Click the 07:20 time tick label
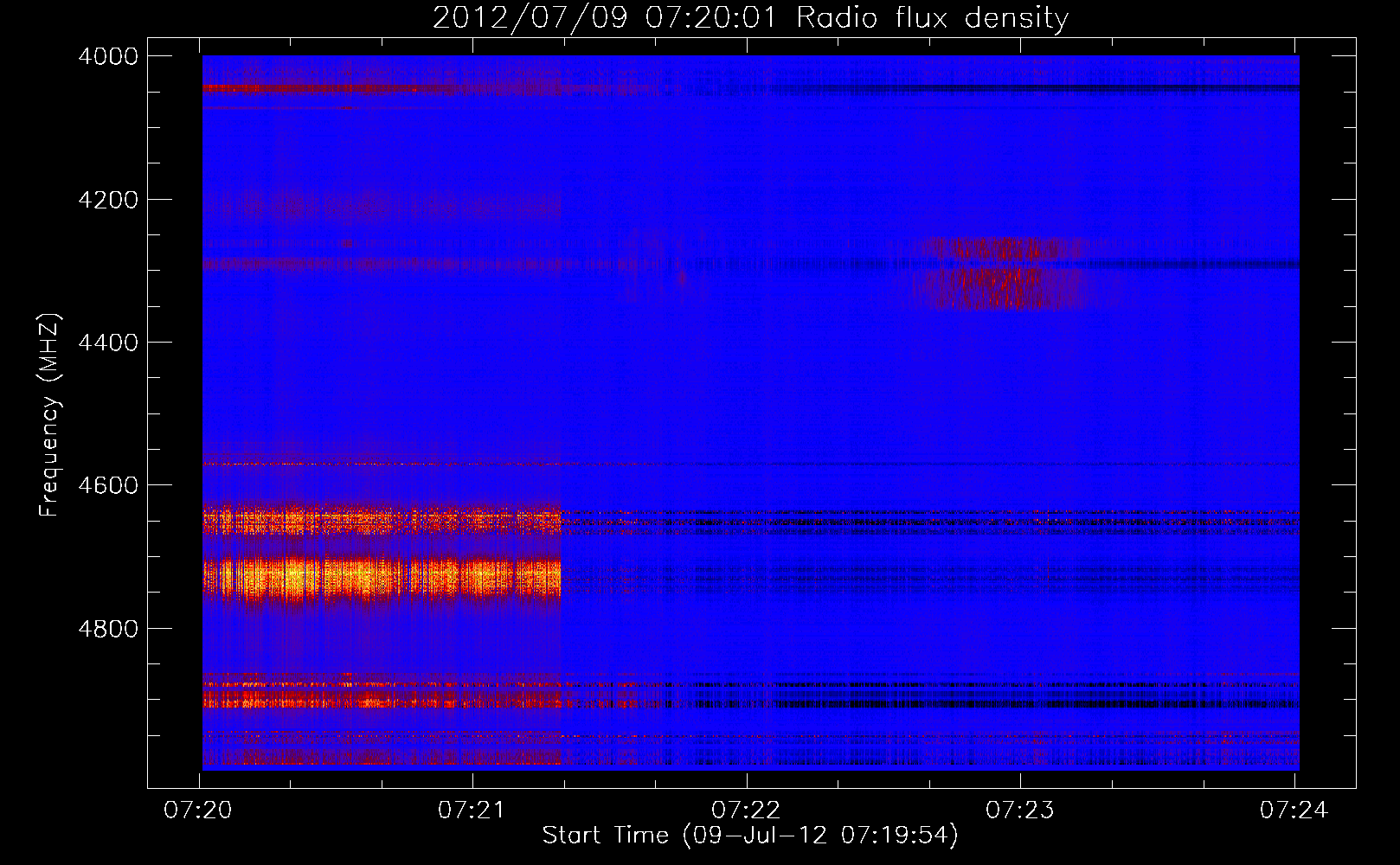Viewport: 1400px width, 865px height. coord(200,811)
